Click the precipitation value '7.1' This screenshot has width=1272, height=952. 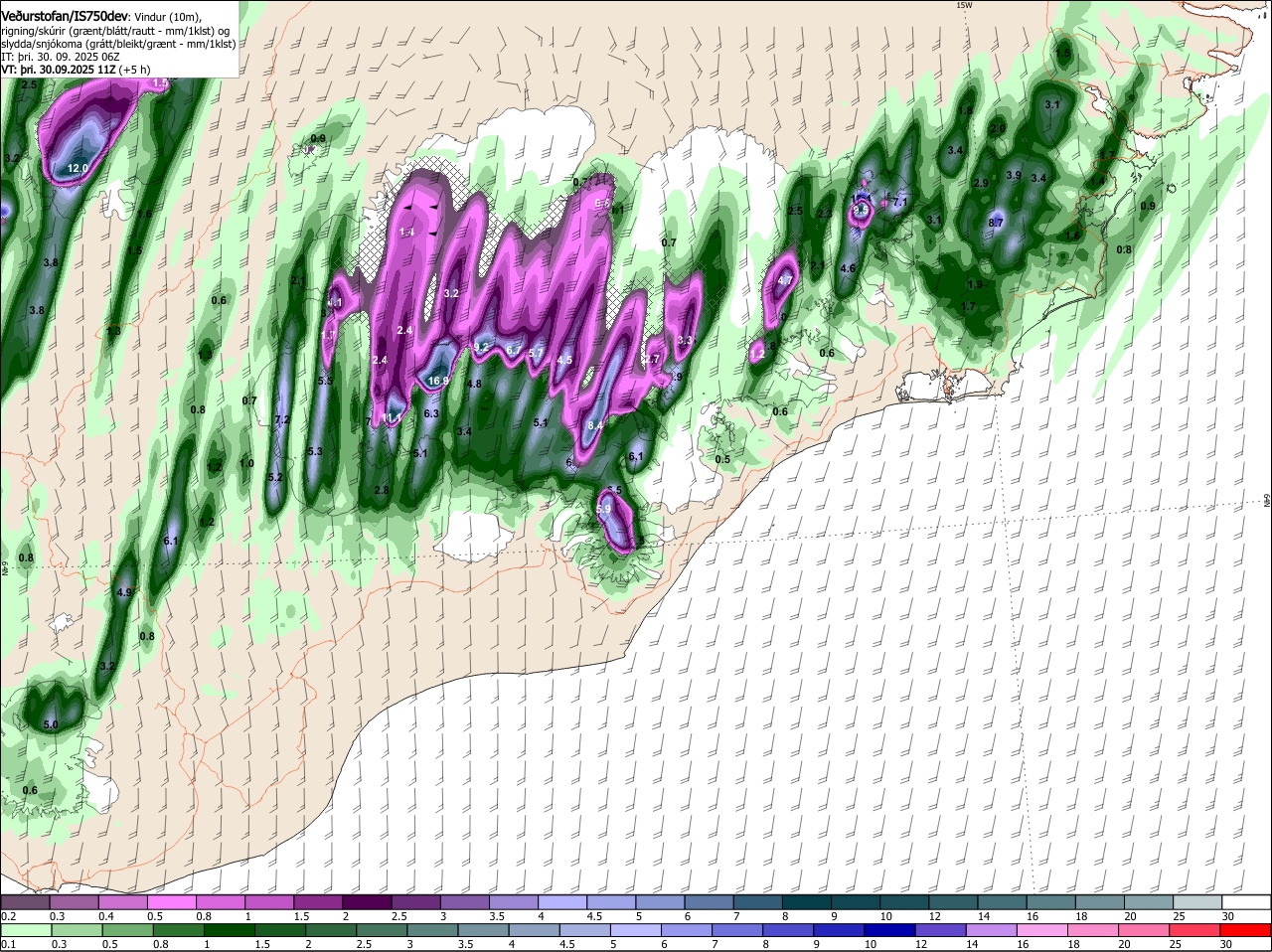tap(901, 202)
